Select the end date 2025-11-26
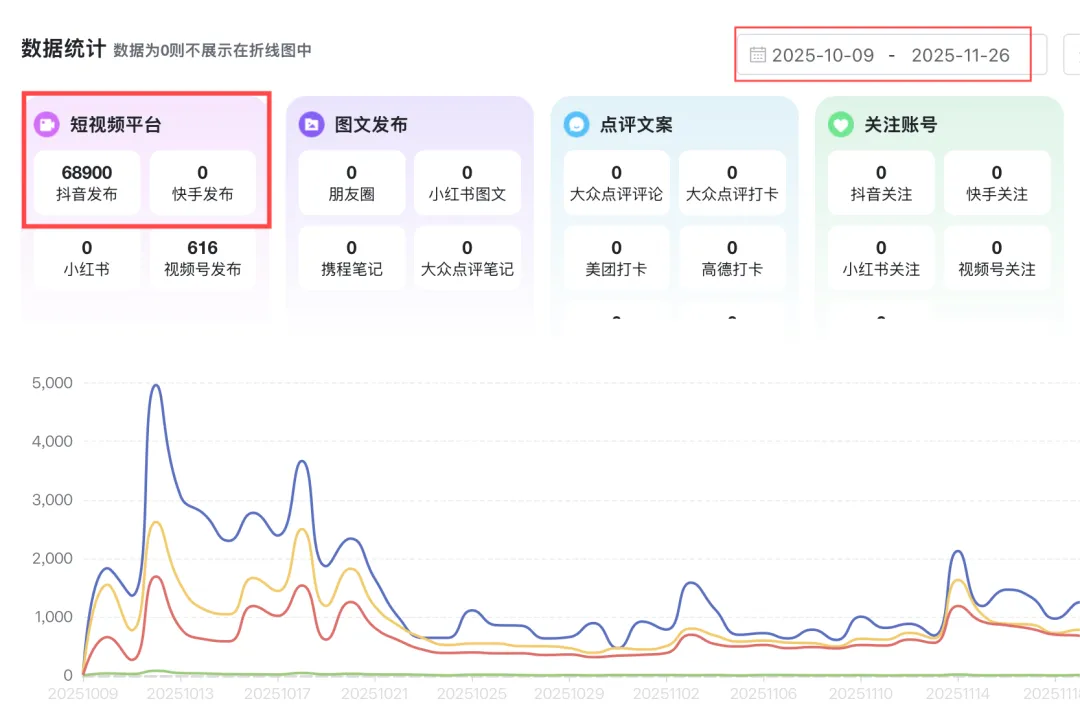Image resolution: width=1080 pixels, height=723 pixels. click(962, 56)
